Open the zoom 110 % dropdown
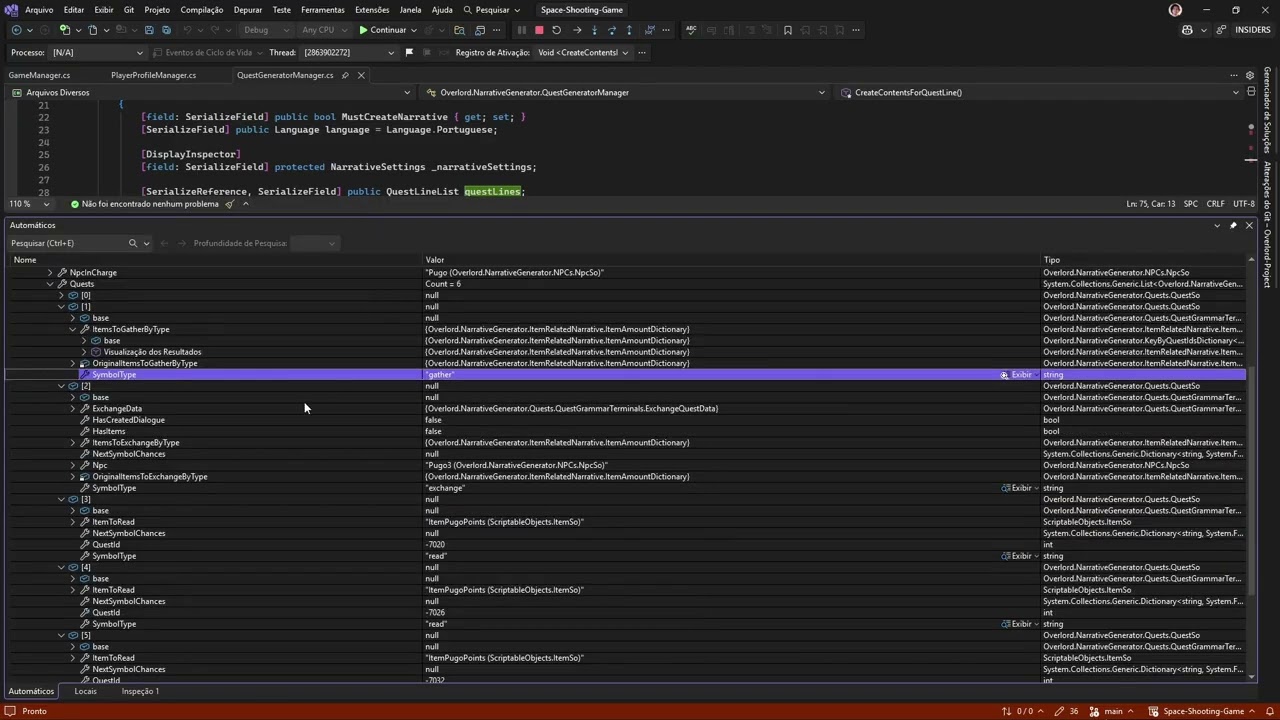 click(x=30, y=204)
